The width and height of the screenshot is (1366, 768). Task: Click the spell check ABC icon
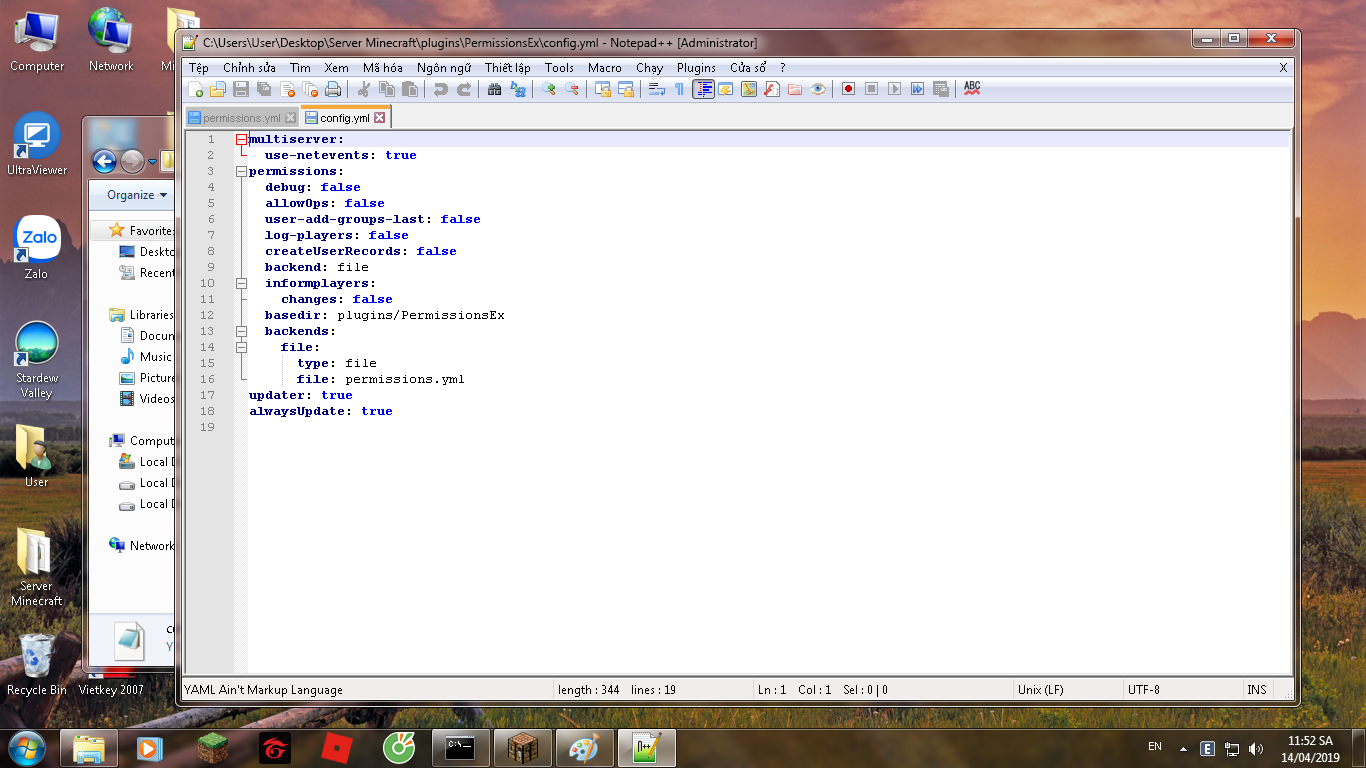971,89
